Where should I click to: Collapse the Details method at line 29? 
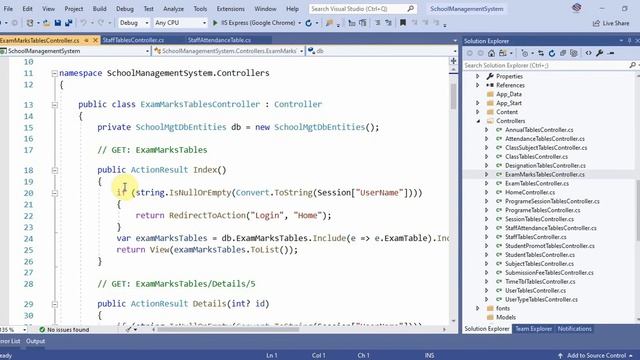tap(54, 304)
